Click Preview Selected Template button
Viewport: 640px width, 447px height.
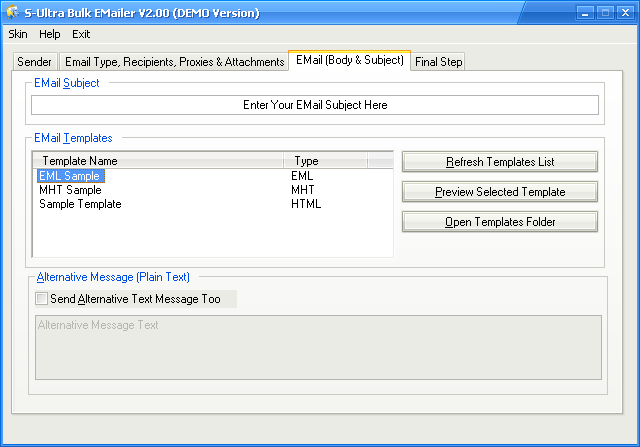[499, 192]
